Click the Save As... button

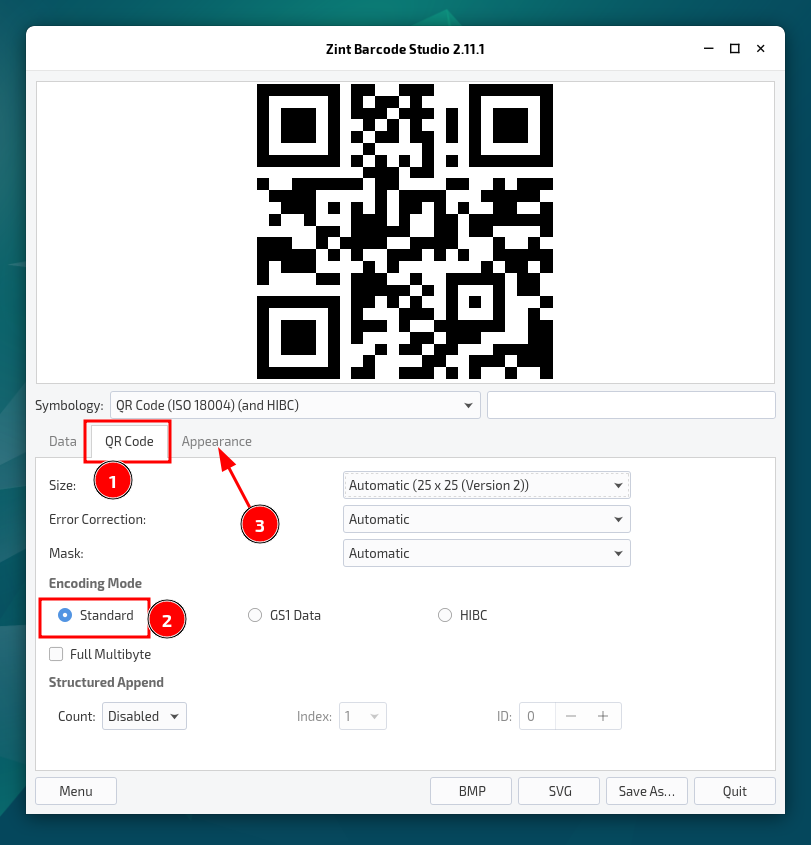[647, 791]
